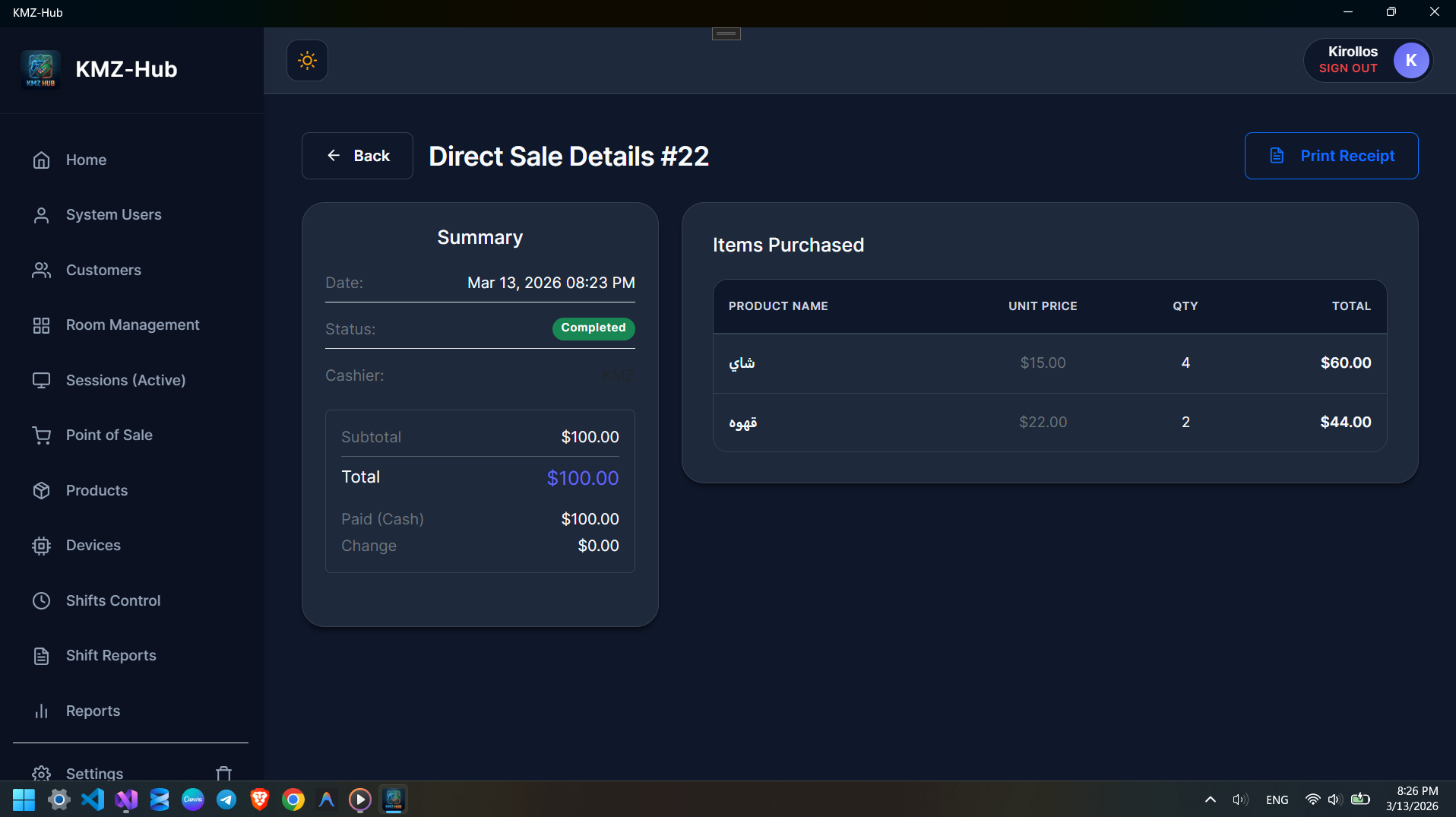Click the Shifts Control clock icon
1456x817 pixels.
pos(41,600)
